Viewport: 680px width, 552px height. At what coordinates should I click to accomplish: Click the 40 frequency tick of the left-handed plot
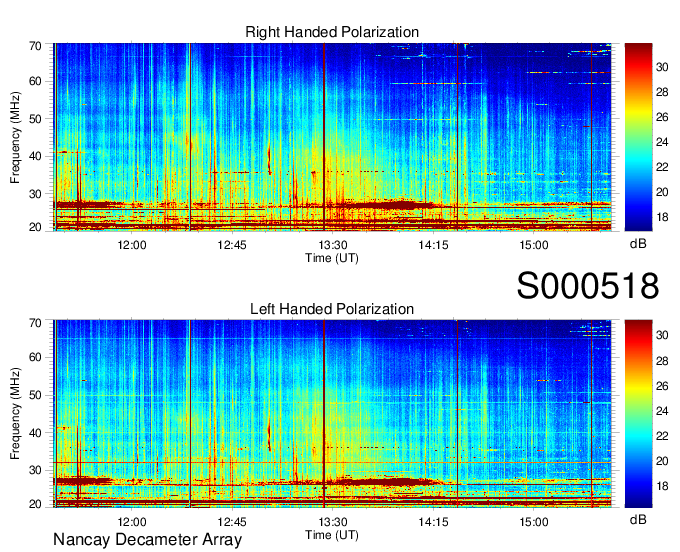coord(35,432)
